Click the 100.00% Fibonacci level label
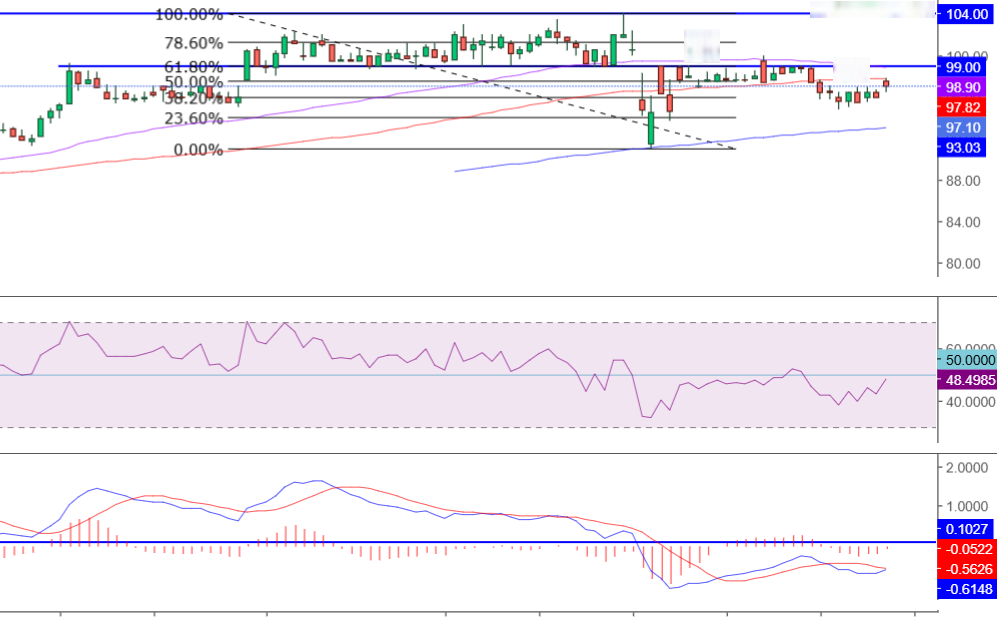The width and height of the screenshot is (997, 620). [x=189, y=14]
